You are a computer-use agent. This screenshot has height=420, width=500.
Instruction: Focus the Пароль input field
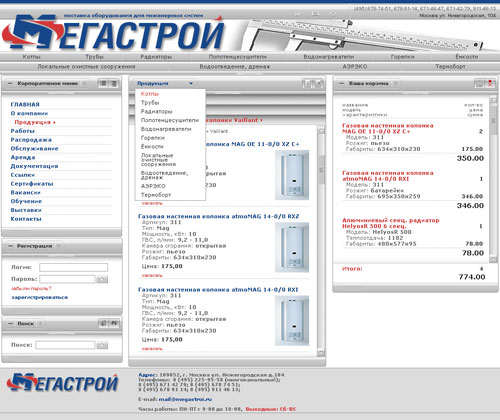coord(67,279)
